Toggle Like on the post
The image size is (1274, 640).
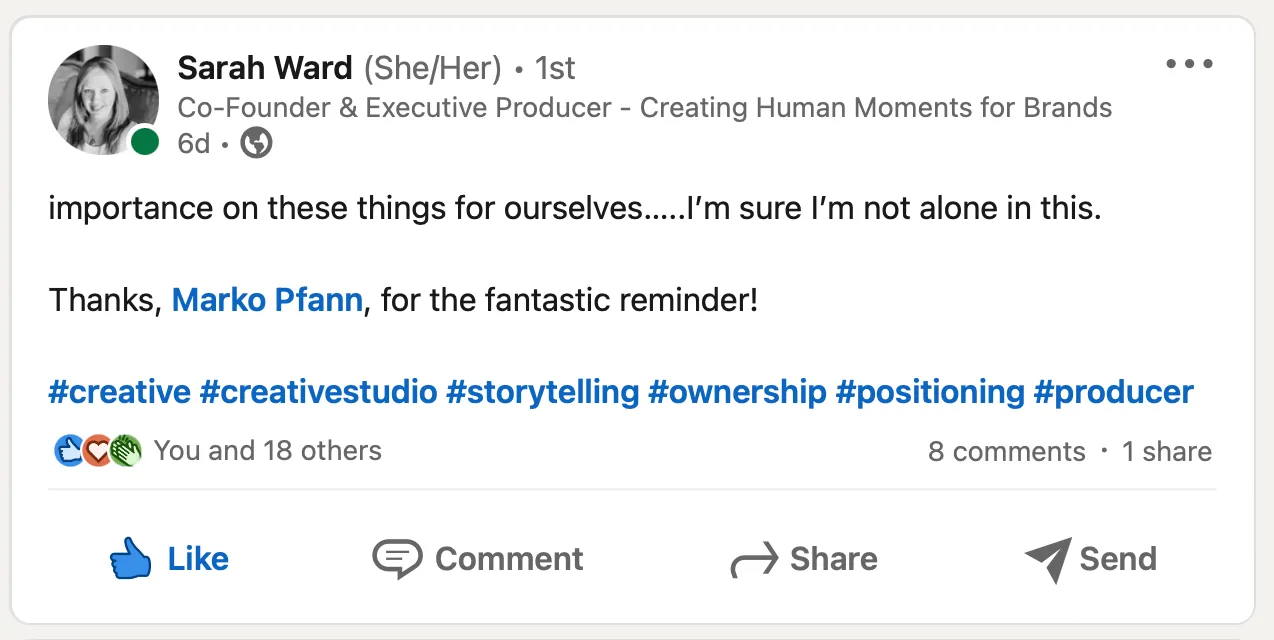click(x=169, y=559)
